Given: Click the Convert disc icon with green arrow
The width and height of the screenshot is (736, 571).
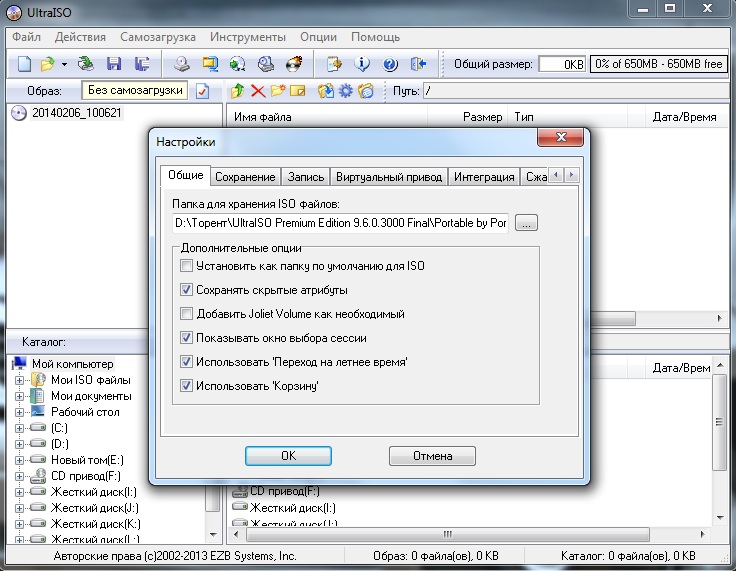Looking at the screenshot, I should point(238,64).
